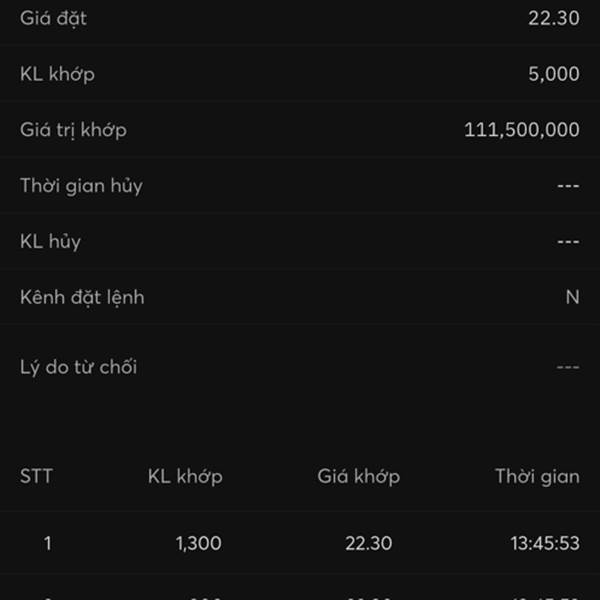Tap the KL khớp summary row label
600x600 pixels.
pyautogui.click(x=58, y=74)
